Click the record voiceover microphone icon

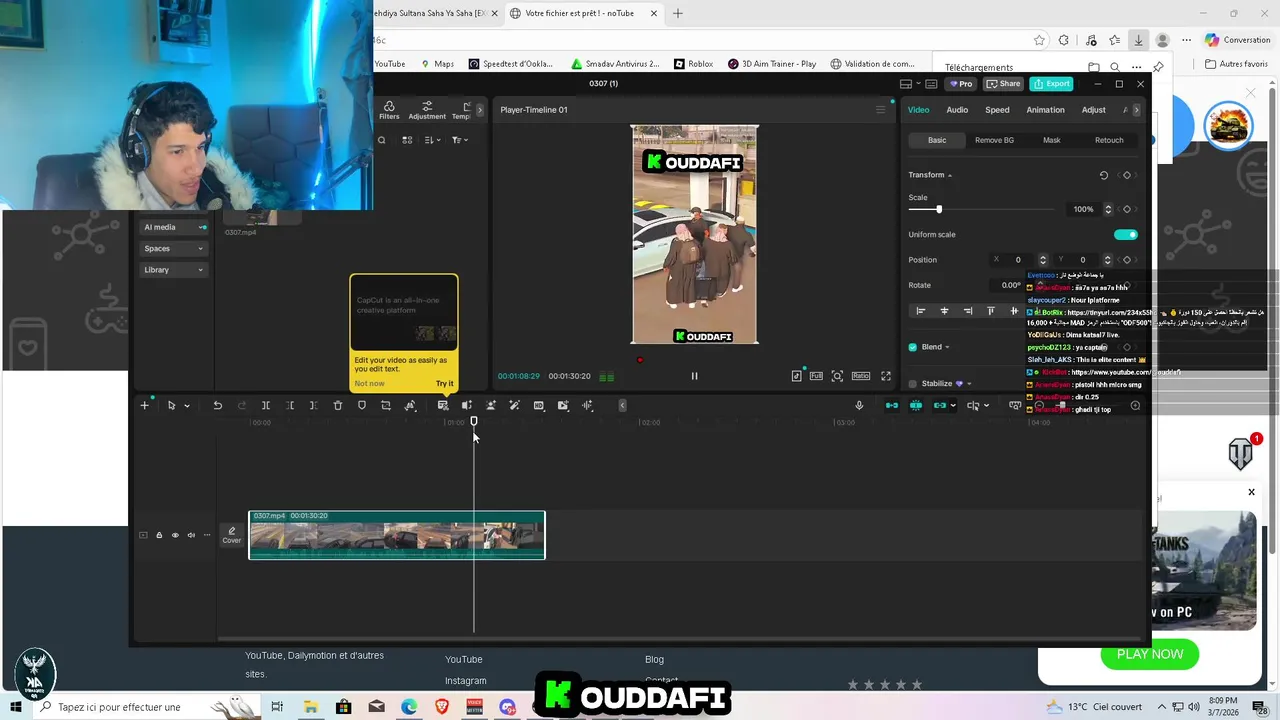point(859,405)
